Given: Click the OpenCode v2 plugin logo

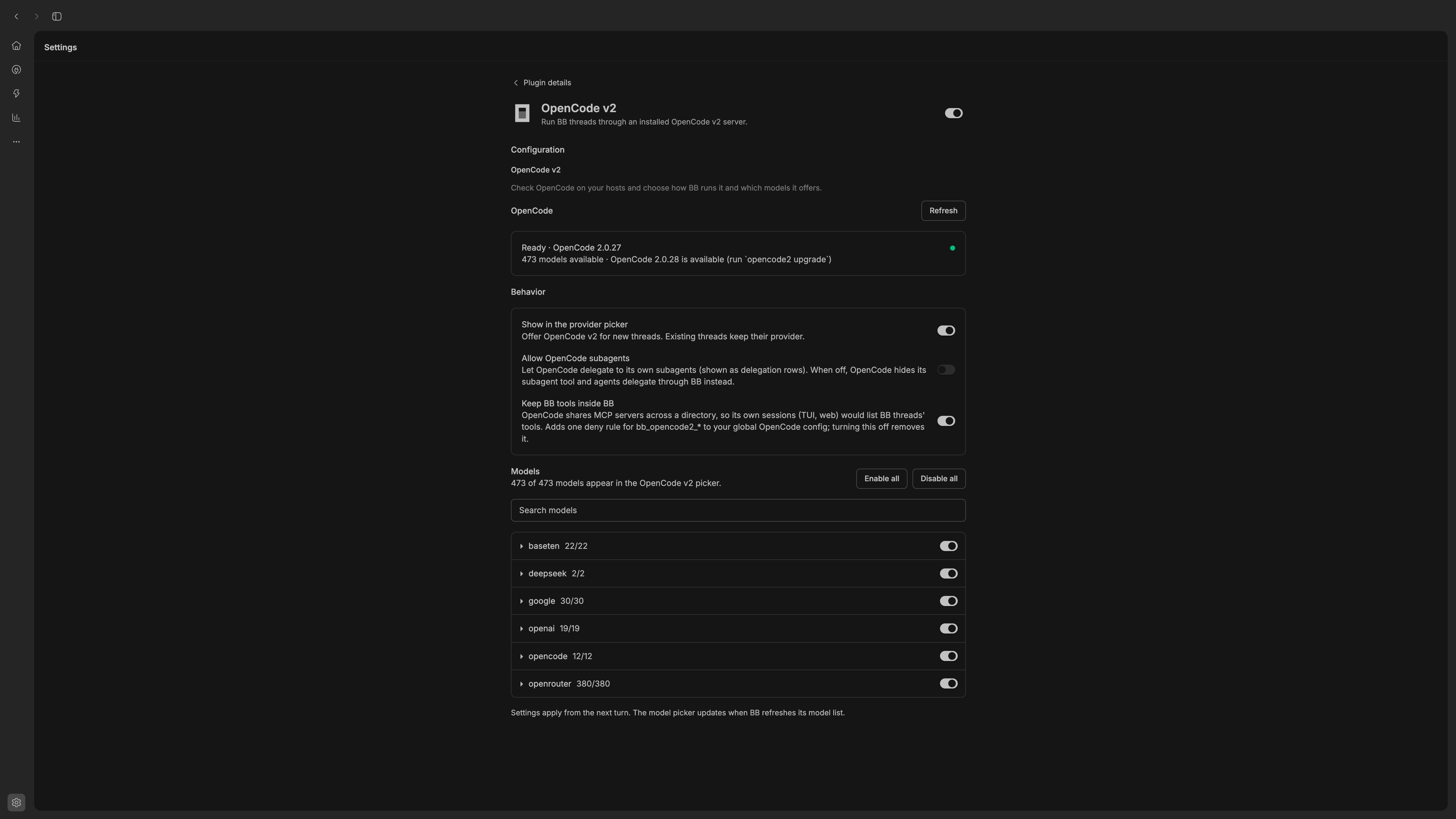Looking at the screenshot, I should (522, 113).
